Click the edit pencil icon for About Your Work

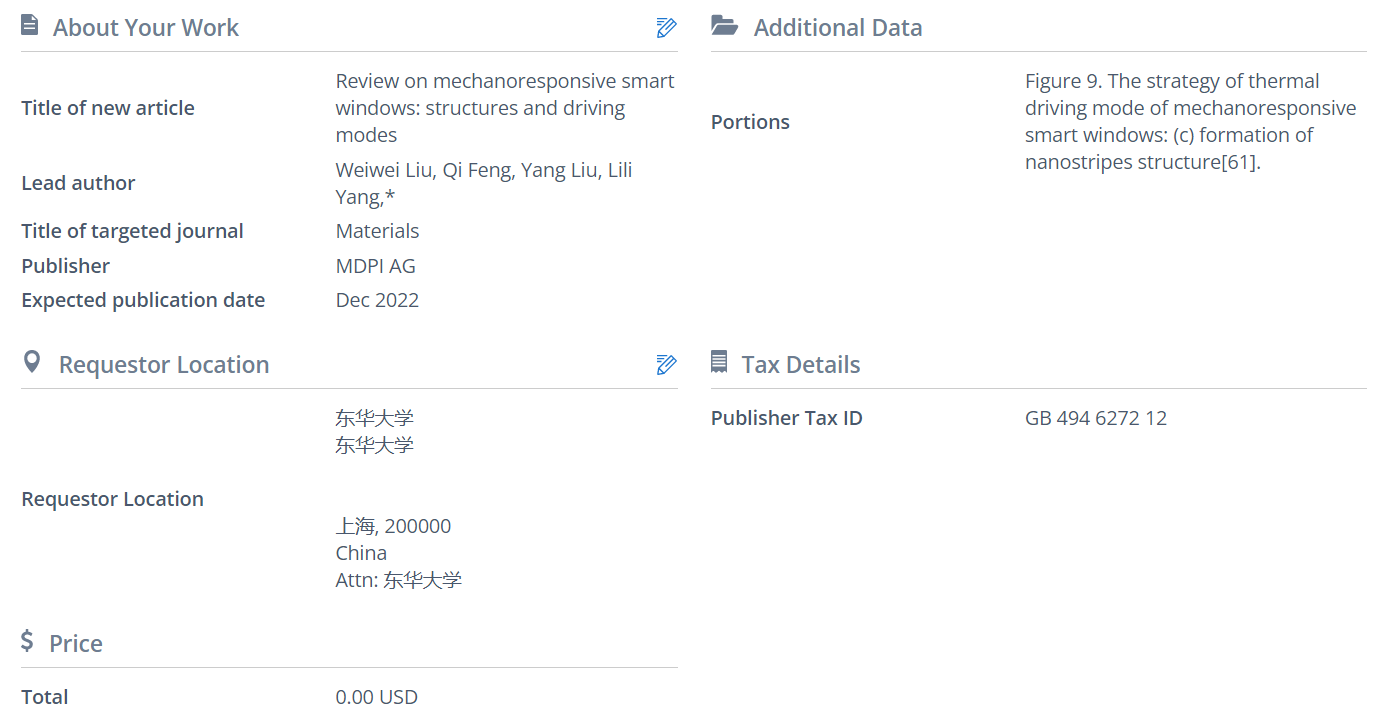tap(666, 28)
